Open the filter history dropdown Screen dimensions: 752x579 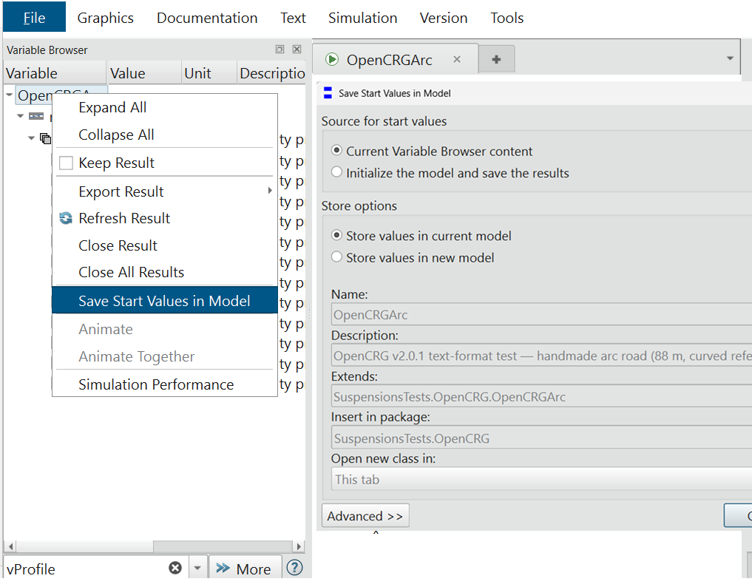click(197, 568)
